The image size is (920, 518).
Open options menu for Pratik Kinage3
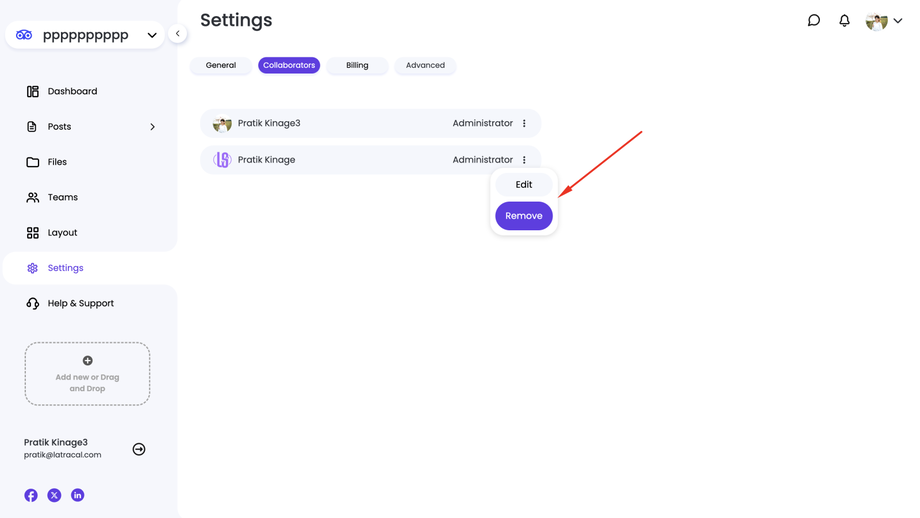524,124
